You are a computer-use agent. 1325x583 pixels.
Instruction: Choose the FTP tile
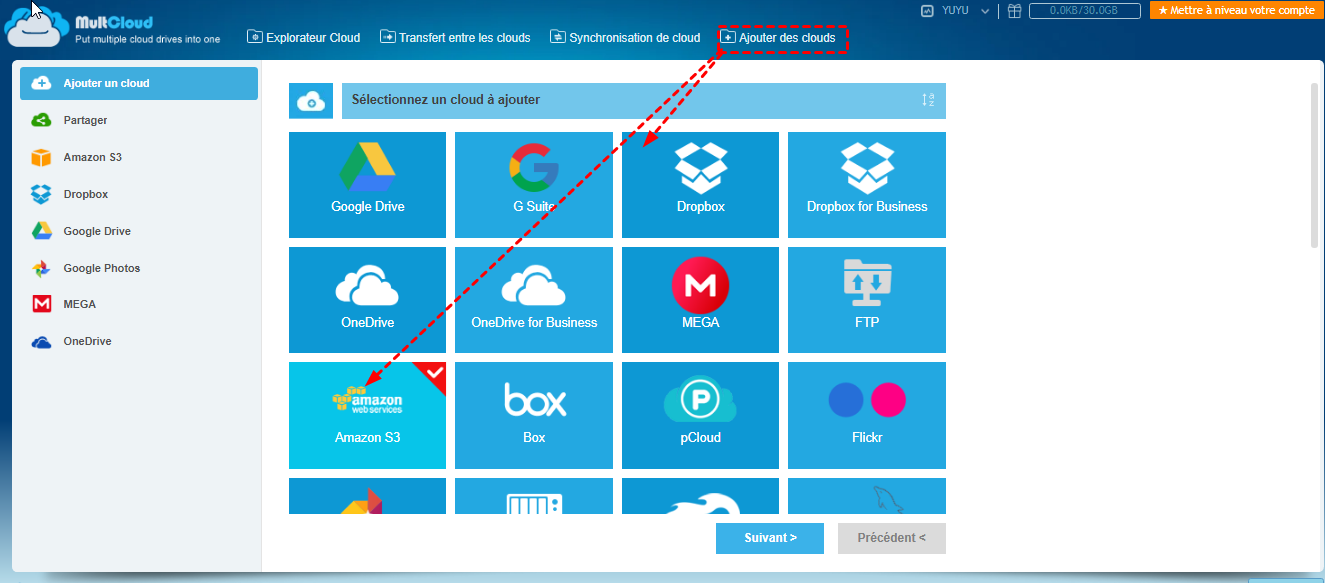click(x=867, y=300)
